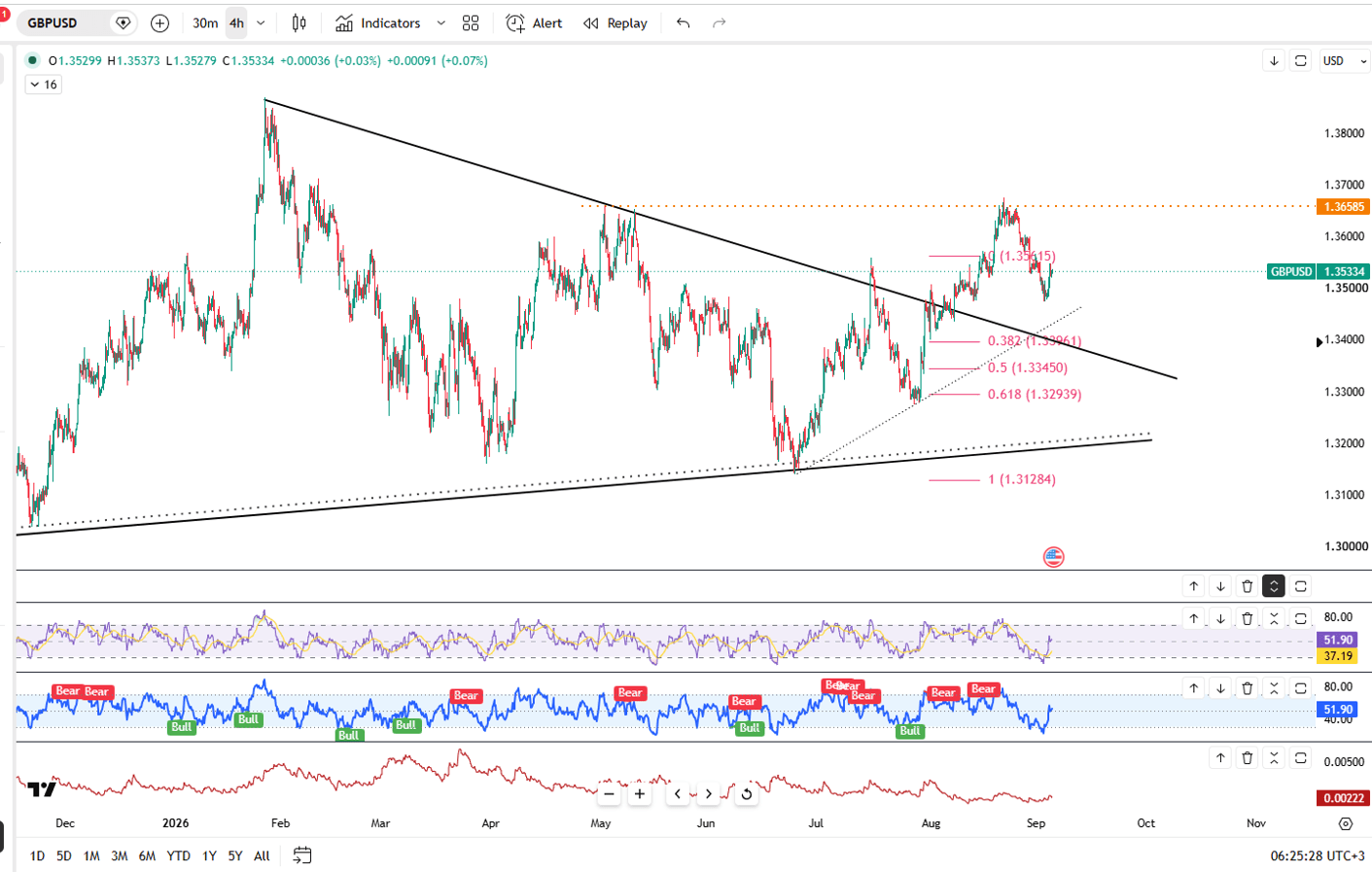Click the undo arrow in toolbar

point(684,23)
